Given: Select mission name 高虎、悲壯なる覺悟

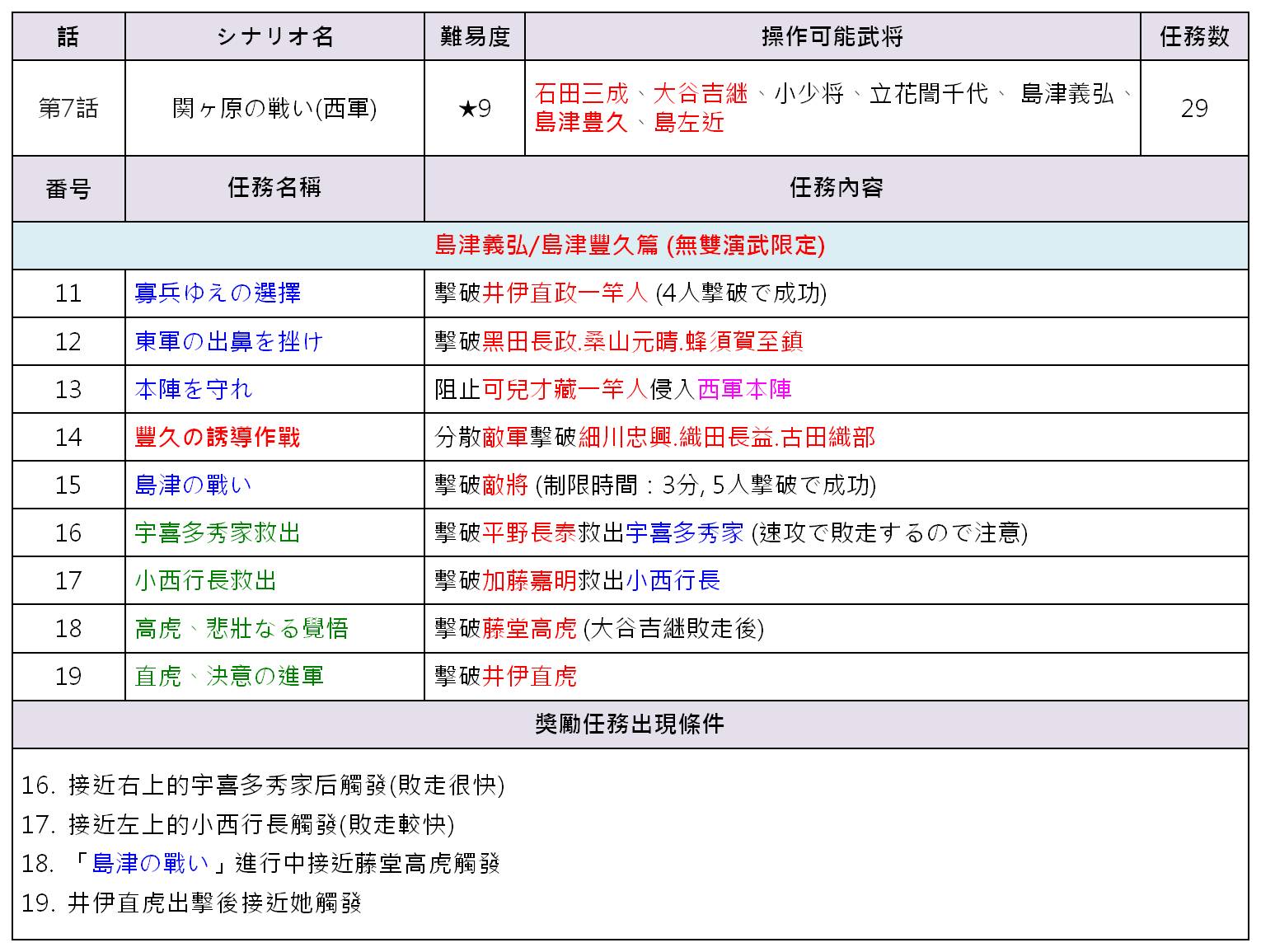Looking at the screenshot, I should pyautogui.click(x=241, y=628).
